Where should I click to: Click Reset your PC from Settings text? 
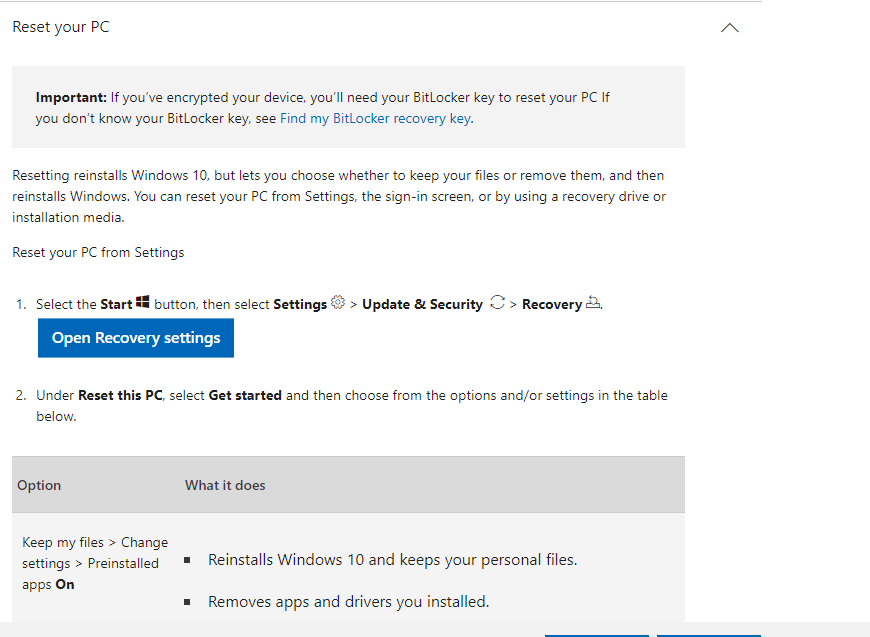tap(98, 252)
